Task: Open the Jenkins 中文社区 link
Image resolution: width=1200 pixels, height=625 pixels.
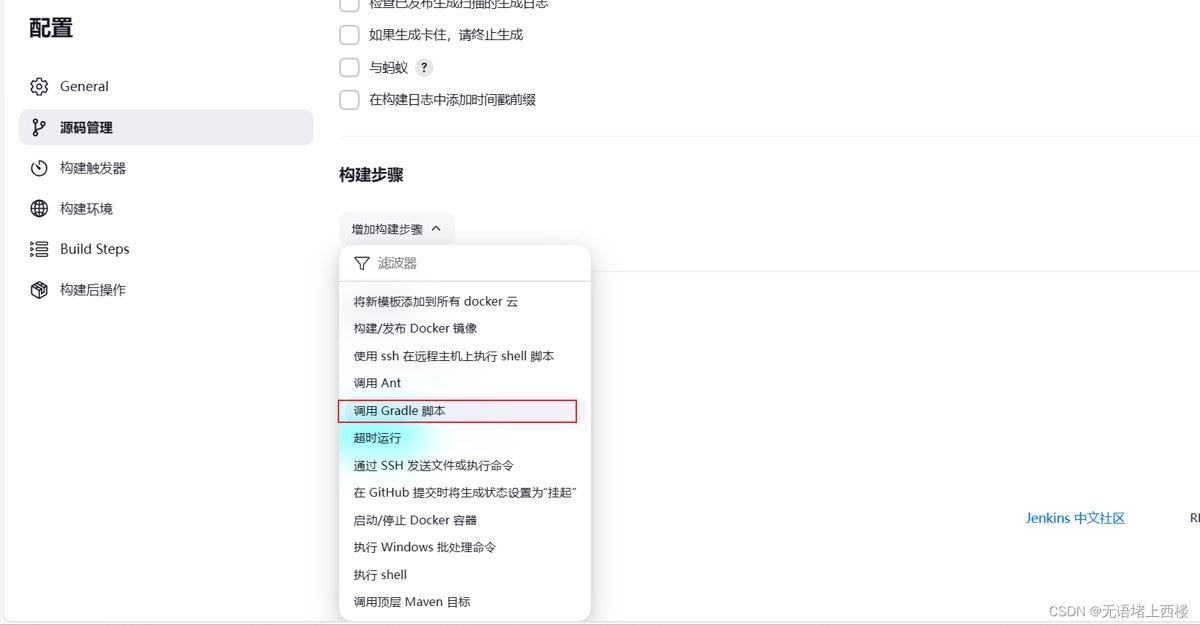Action: tap(1075, 518)
